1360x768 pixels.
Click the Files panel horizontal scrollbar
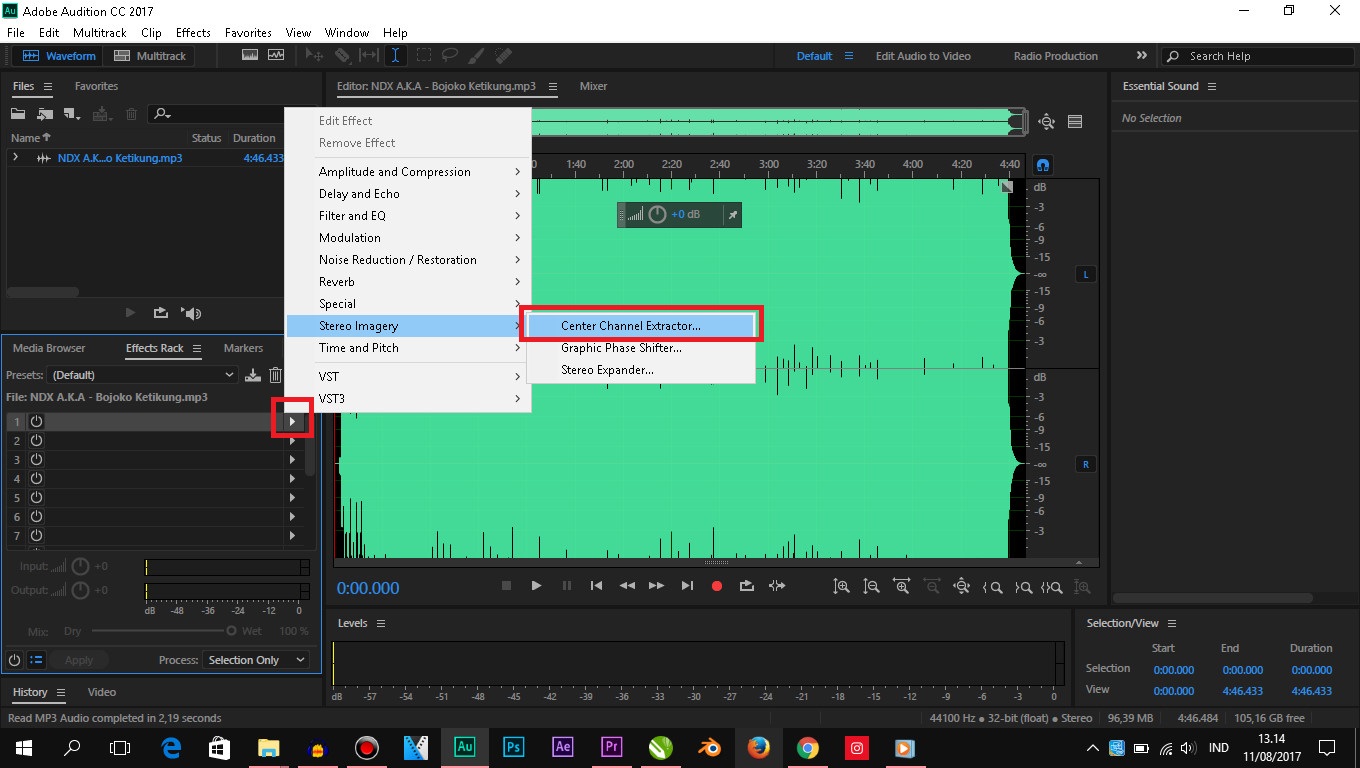pos(43,293)
